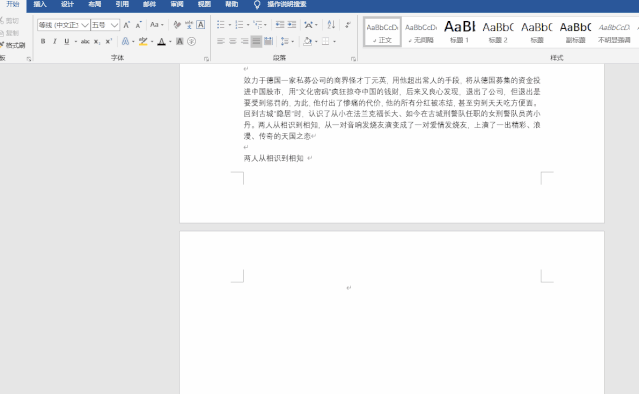Click the bullets list icon
Image resolution: width=639 pixels, height=394 pixels.
[220, 25]
